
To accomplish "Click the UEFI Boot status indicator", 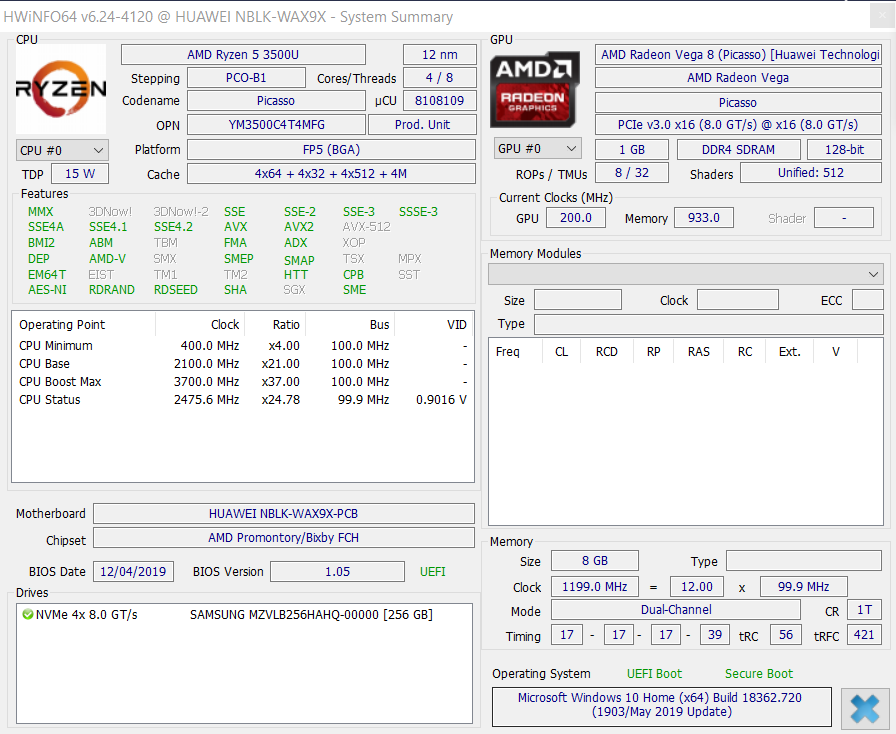I will (x=654, y=674).
